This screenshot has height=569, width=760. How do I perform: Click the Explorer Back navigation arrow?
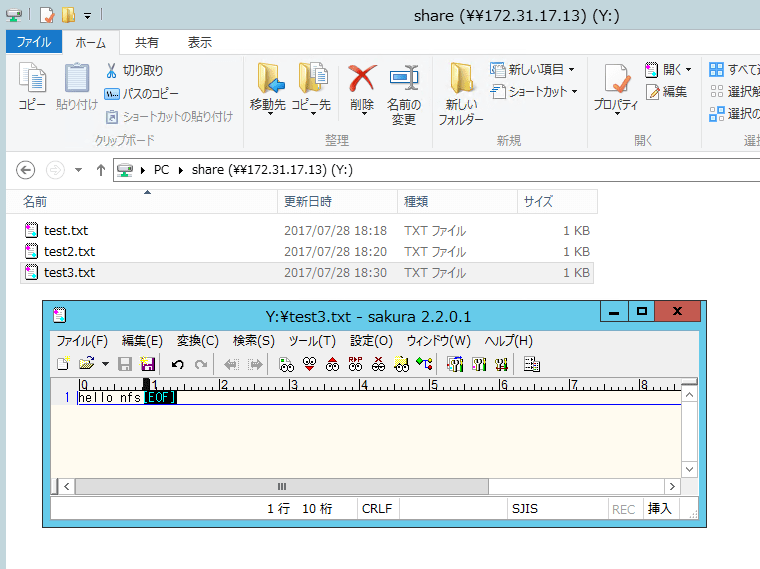[x=26, y=170]
